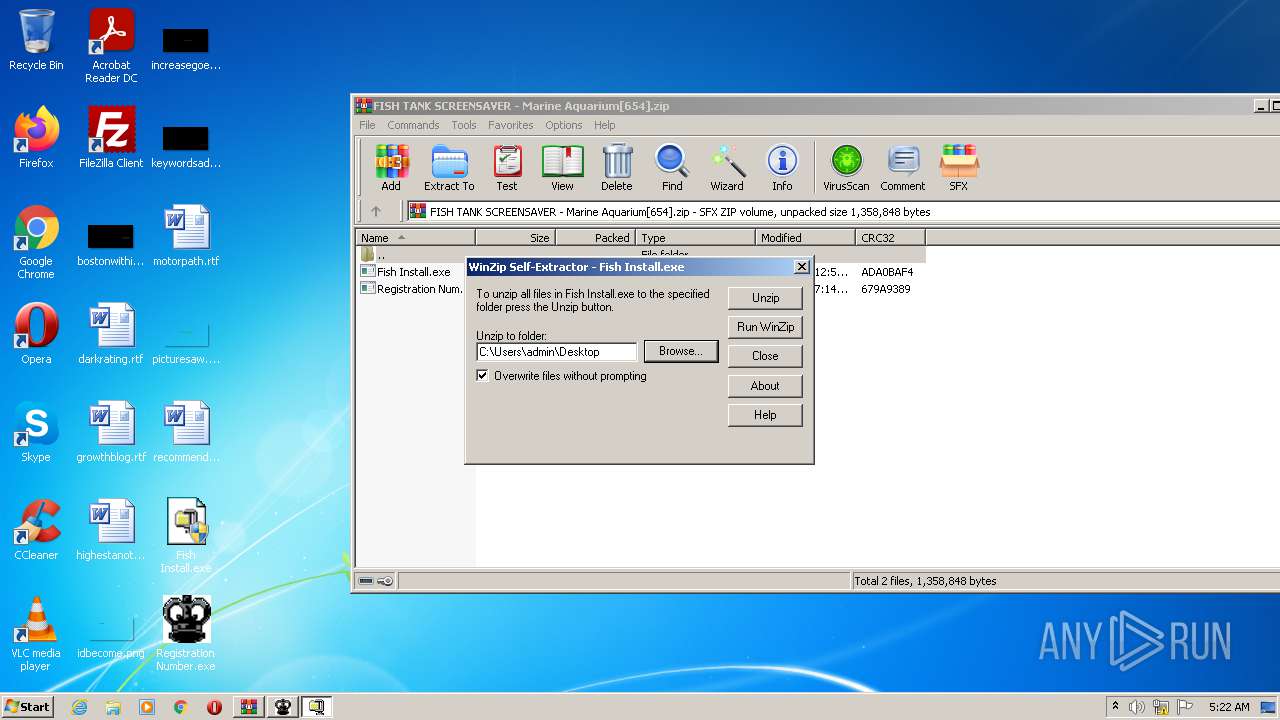Sort by the Name column header
Screen dimensions: 1280x720
point(415,238)
